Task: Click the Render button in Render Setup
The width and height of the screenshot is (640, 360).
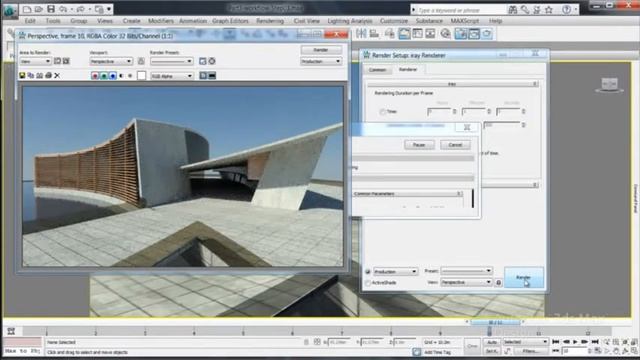Action: 524,278
